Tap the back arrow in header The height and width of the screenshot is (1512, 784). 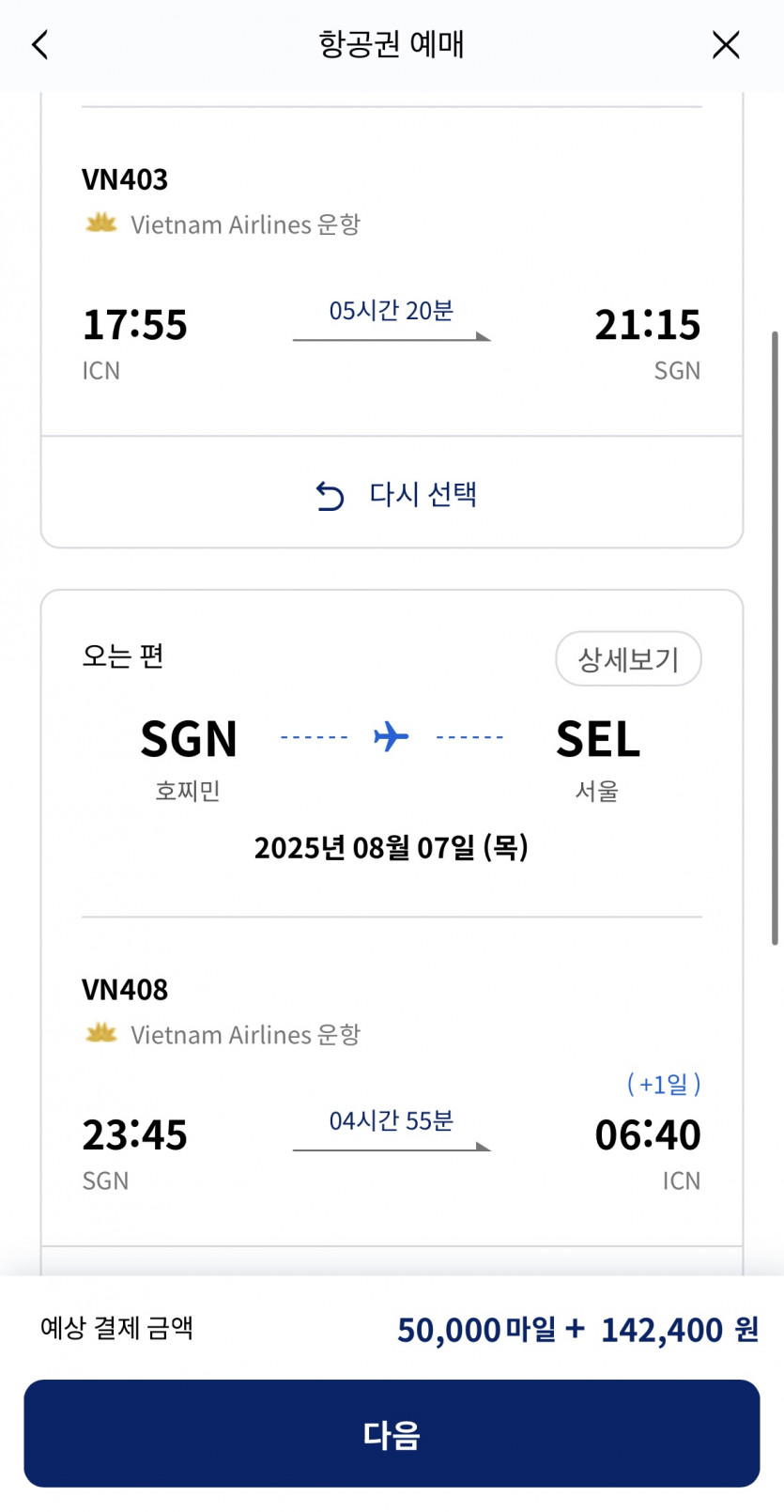click(x=40, y=44)
